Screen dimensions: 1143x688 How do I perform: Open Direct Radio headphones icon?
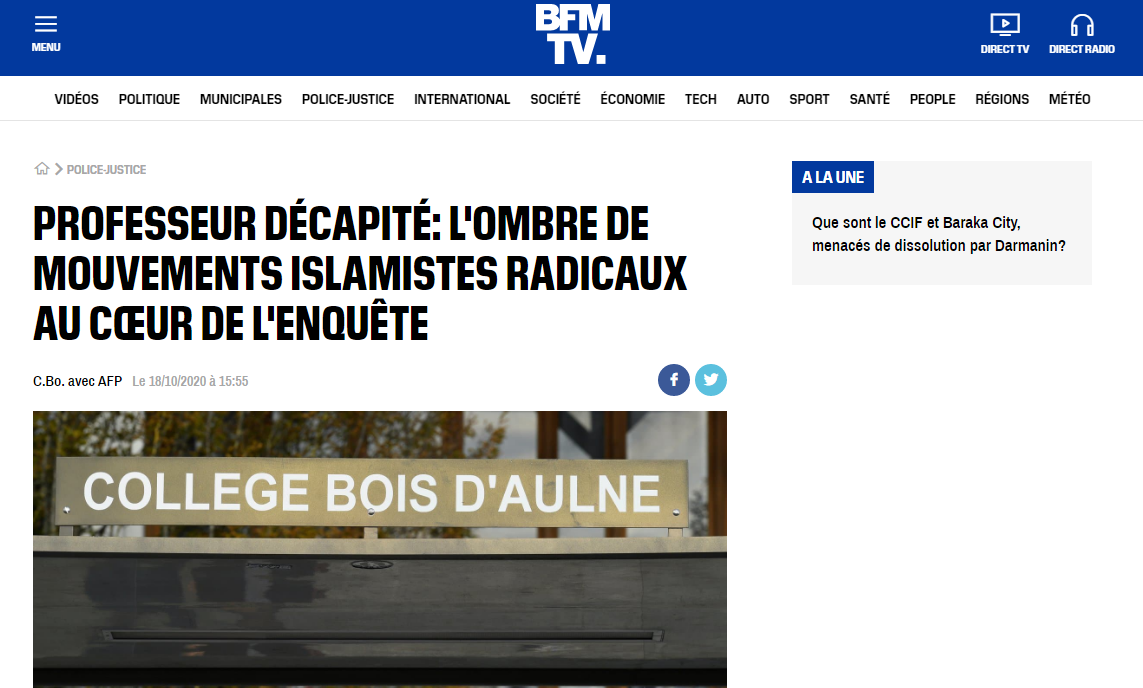coord(1082,25)
